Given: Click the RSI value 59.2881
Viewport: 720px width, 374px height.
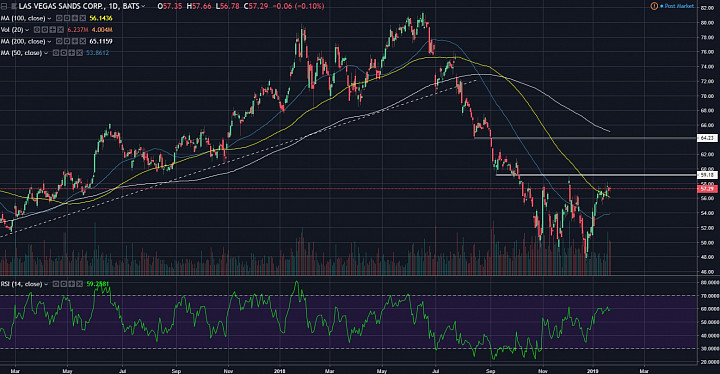Looking at the screenshot, I should coord(98,284).
